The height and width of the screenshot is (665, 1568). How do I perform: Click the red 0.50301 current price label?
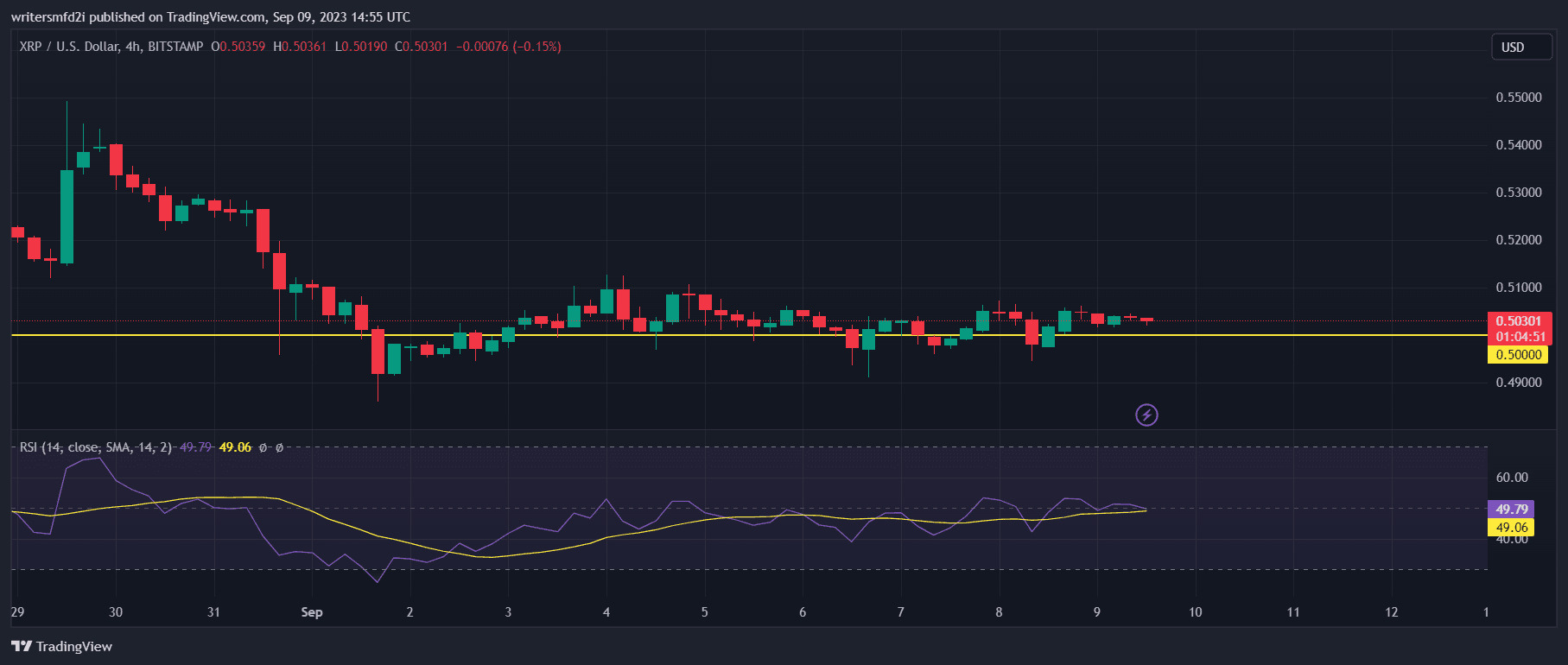tap(1518, 321)
